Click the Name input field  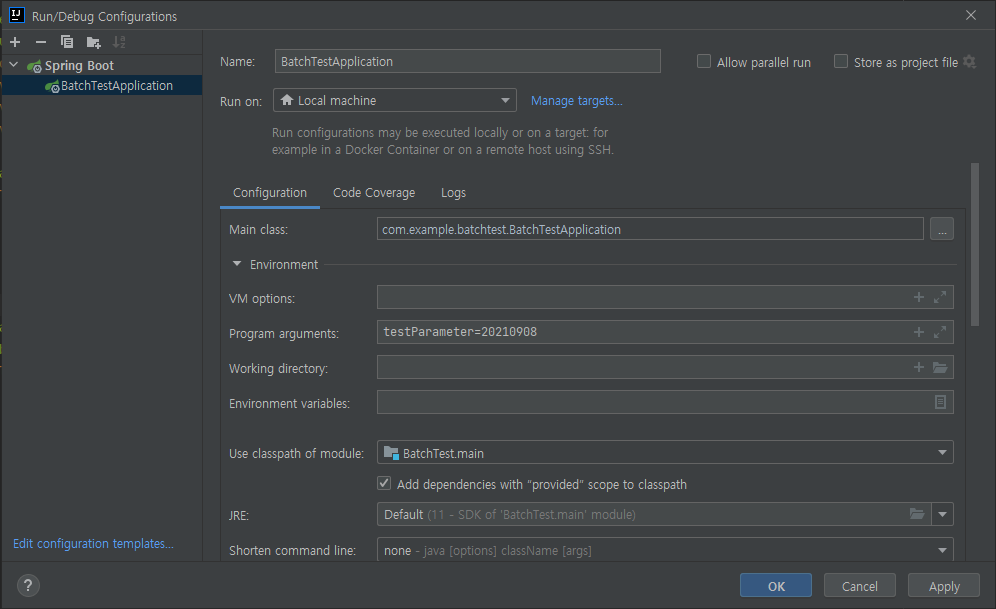point(468,61)
